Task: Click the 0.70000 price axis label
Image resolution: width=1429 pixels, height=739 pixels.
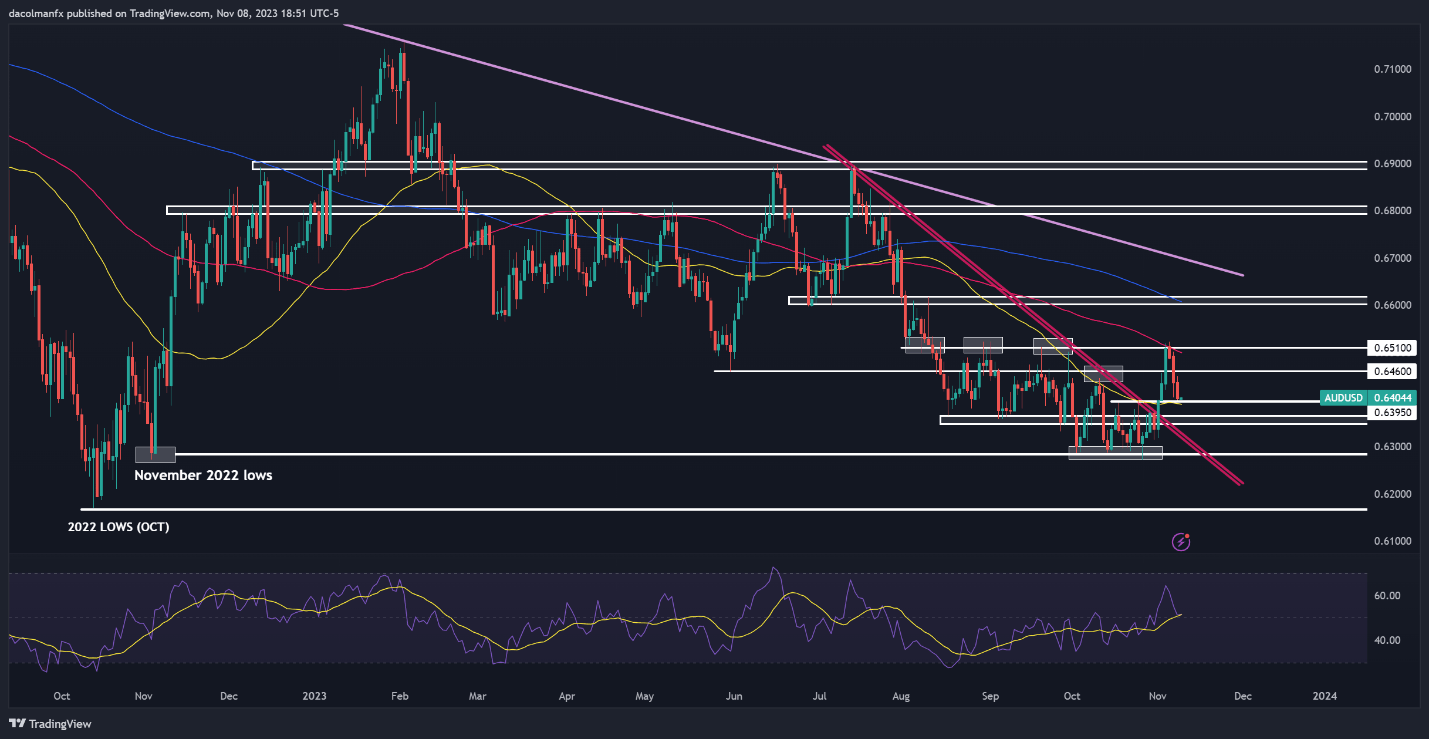Action: [x=1392, y=117]
